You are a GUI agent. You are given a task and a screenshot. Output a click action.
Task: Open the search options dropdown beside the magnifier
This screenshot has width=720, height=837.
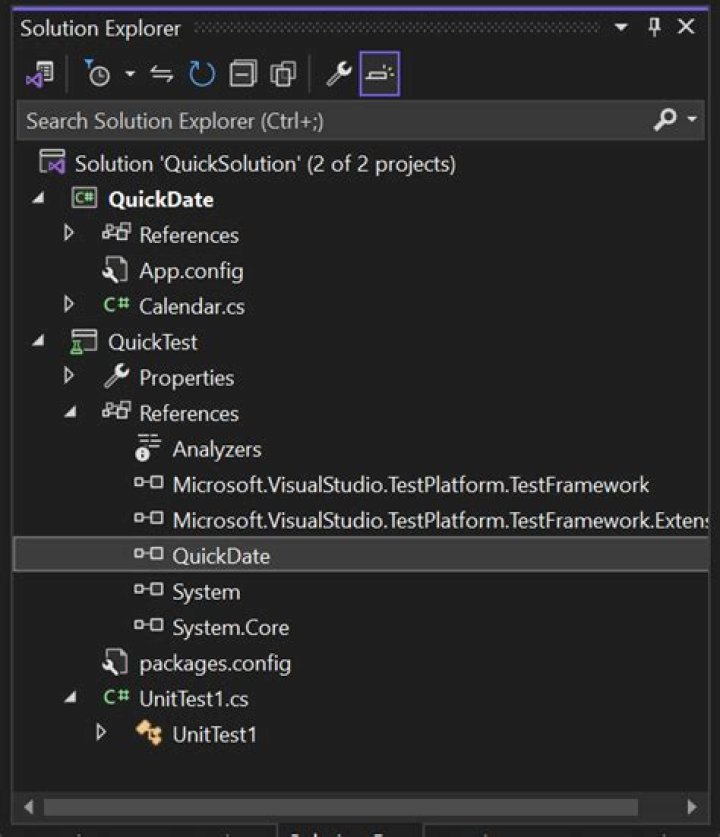coord(690,119)
